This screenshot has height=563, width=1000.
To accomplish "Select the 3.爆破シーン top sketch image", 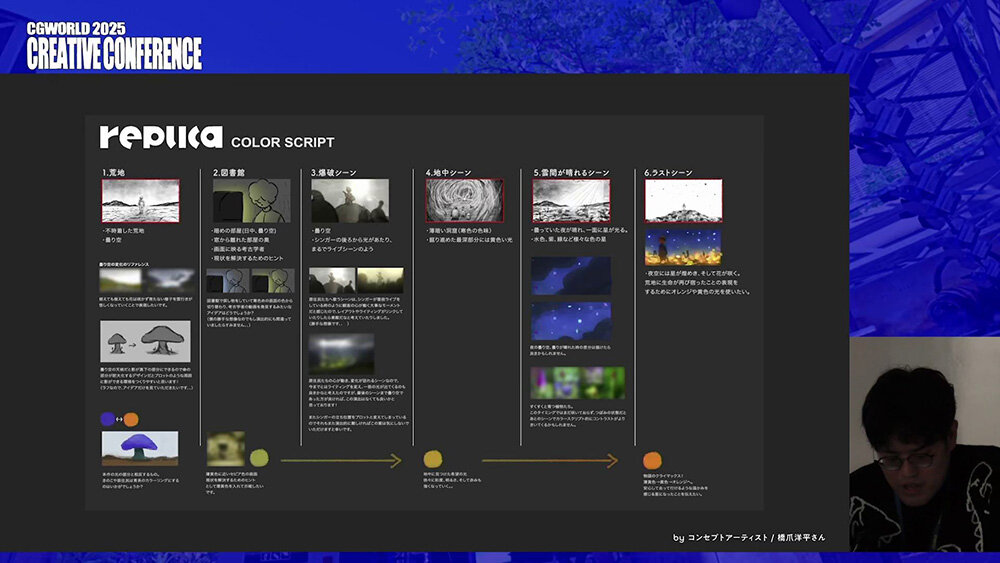I will pyautogui.click(x=349, y=201).
